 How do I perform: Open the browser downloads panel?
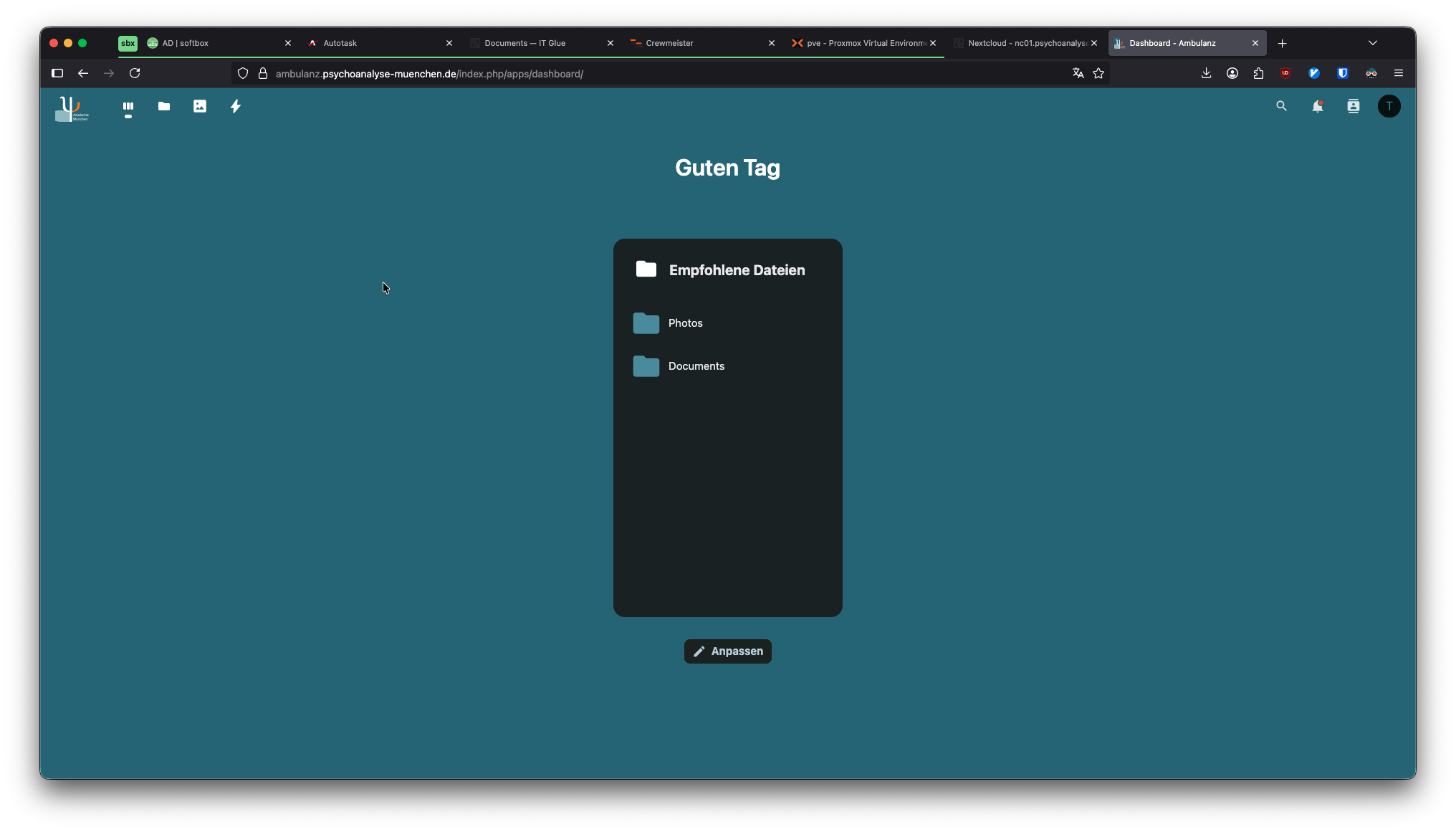pos(1206,73)
